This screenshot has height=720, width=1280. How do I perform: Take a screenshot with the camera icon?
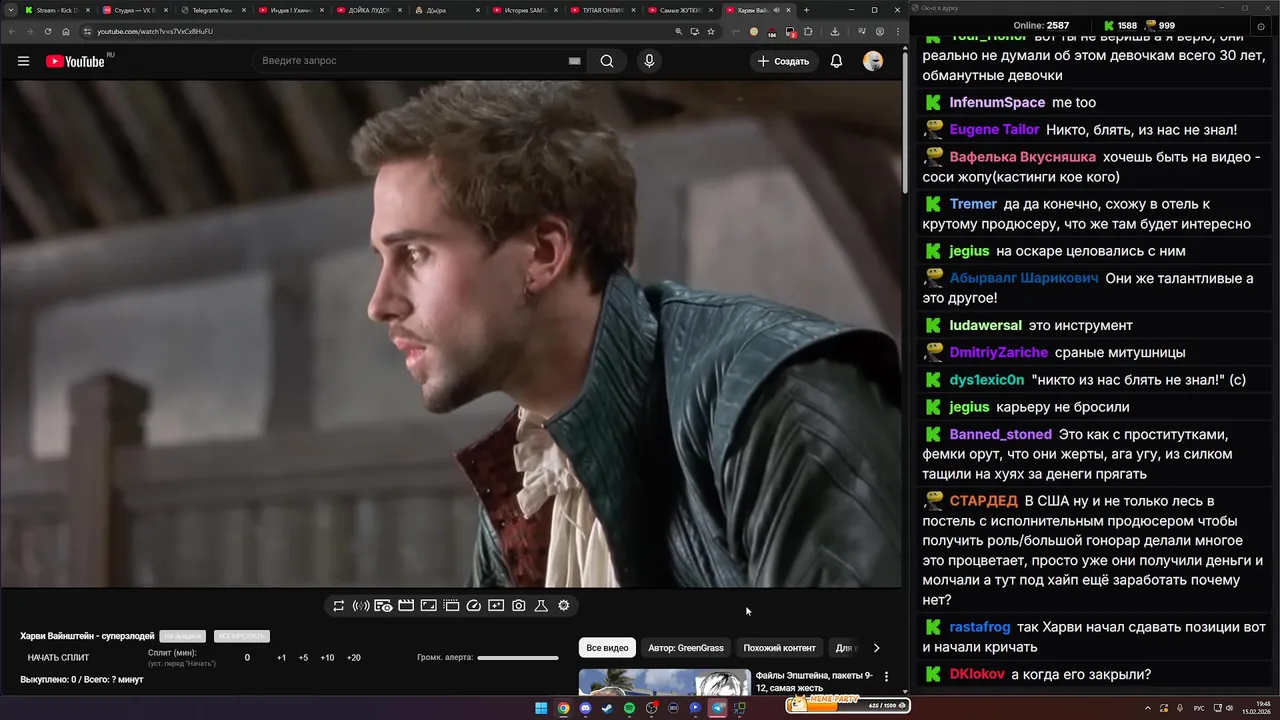tap(519, 606)
